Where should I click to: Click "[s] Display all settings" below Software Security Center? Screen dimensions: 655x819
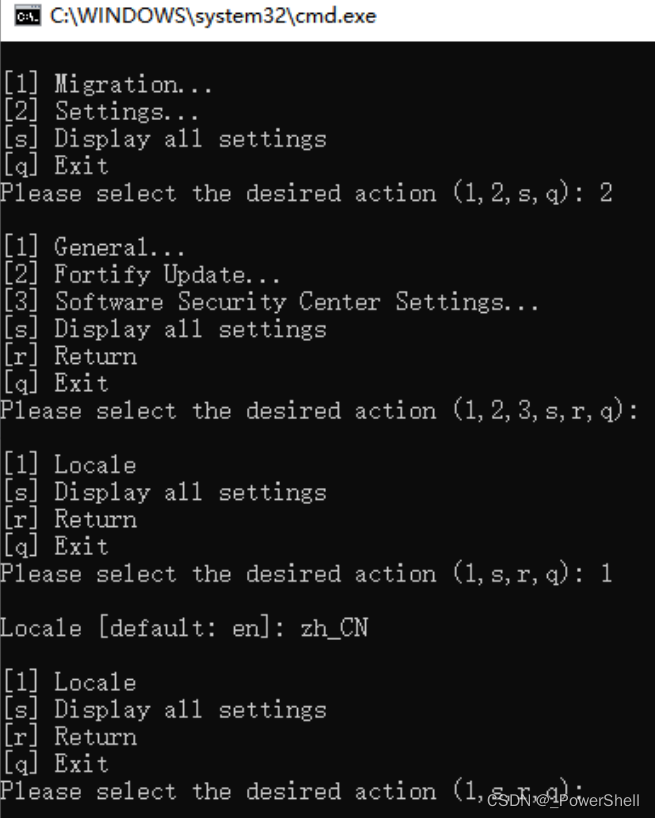164,329
